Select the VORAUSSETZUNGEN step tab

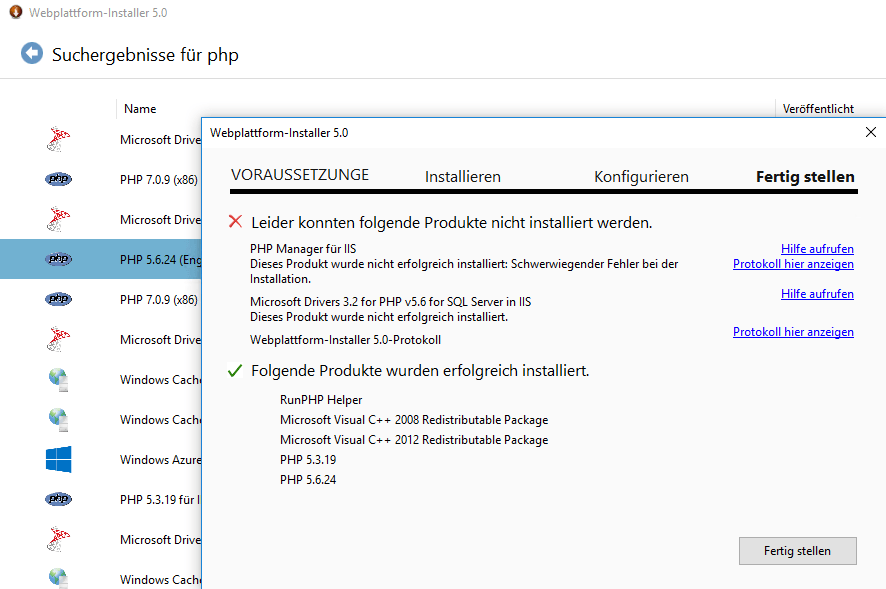point(300,175)
